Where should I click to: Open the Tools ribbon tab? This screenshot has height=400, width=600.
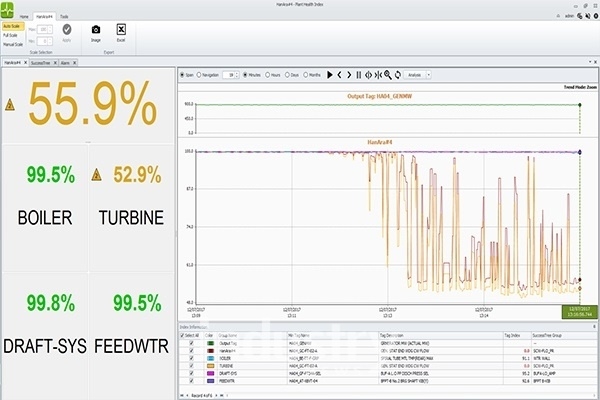64,17
